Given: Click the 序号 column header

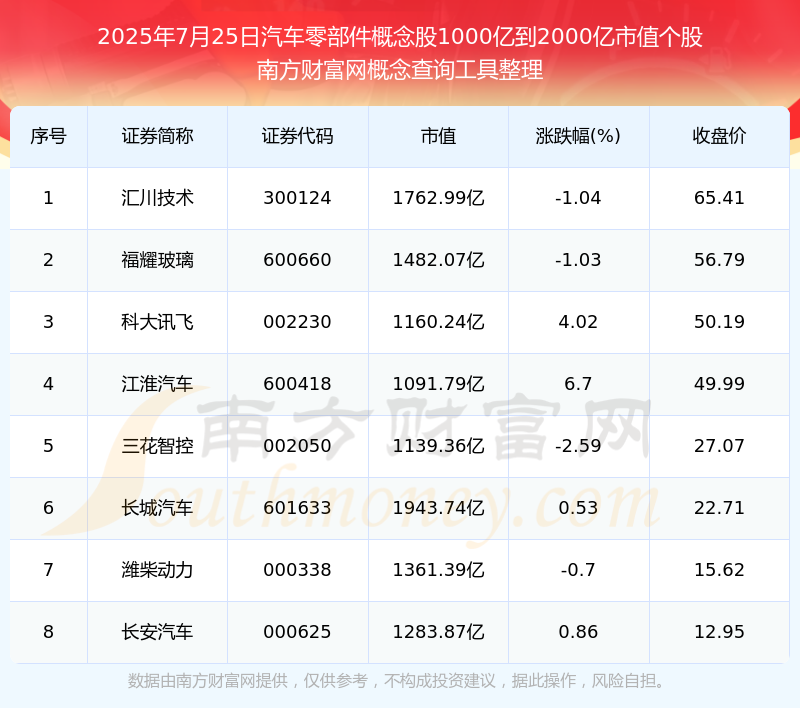Looking at the screenshot, I should tap(48, 136).
